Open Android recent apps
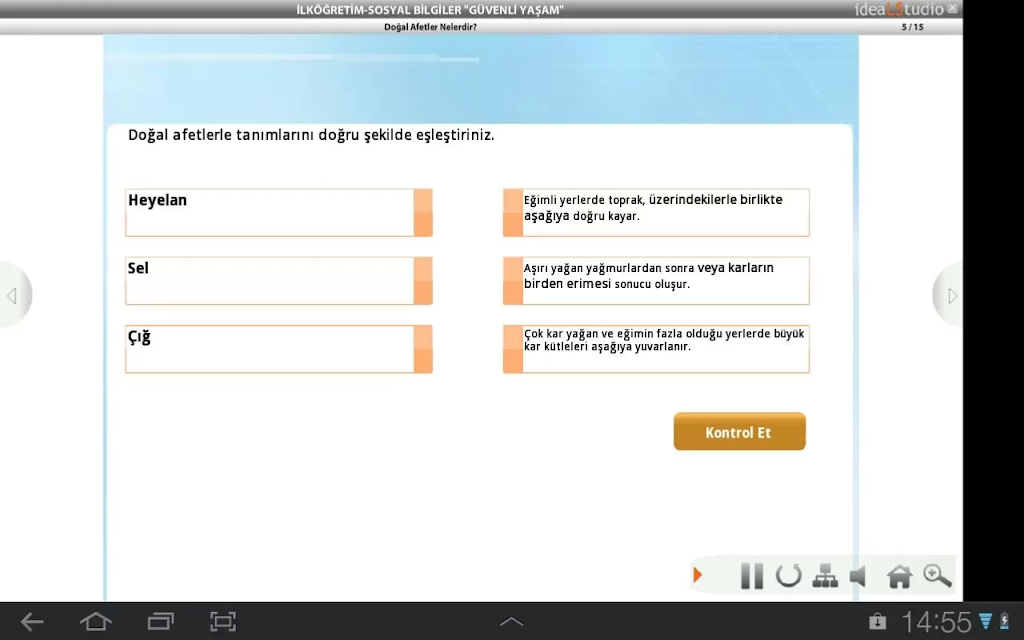1024x640 pixels. pos(161,622)
